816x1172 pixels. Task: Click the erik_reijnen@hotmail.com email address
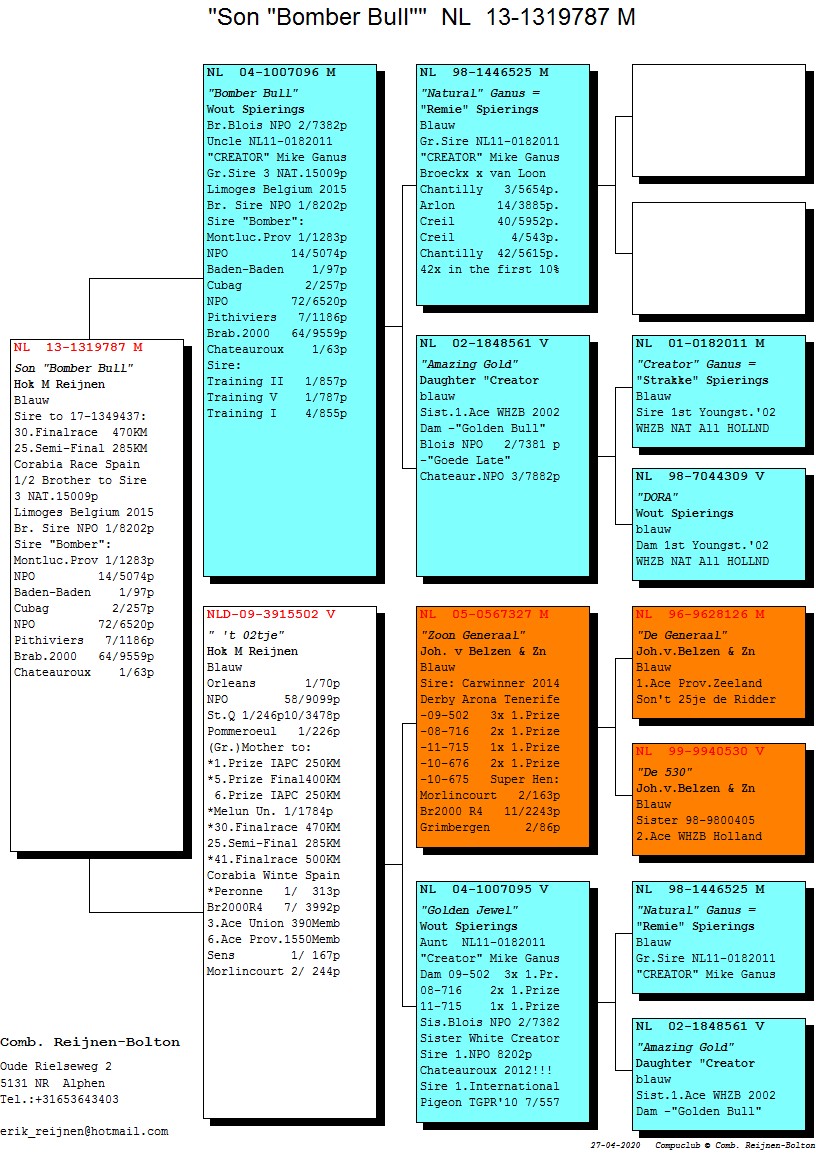(x=84, y=1131)
